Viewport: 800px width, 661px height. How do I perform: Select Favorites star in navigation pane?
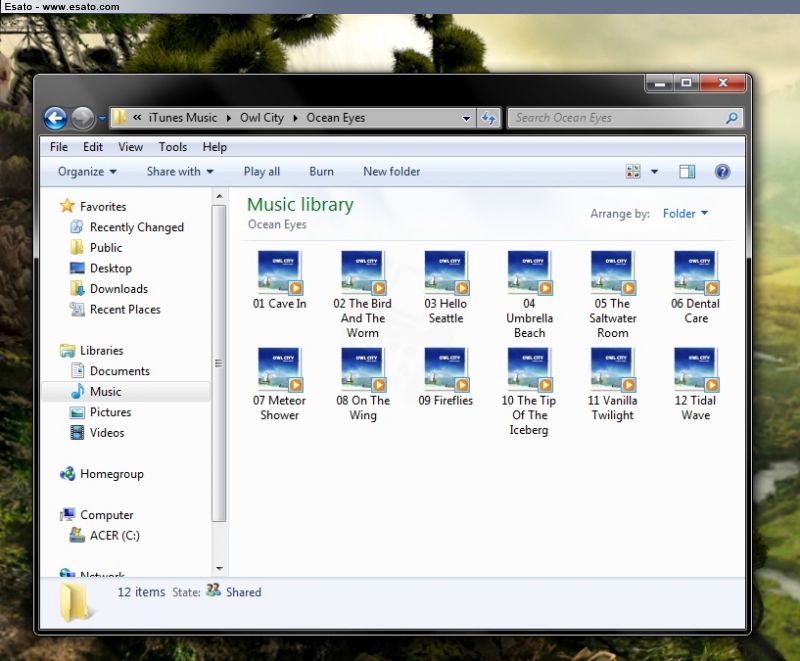(x=67, y=206)
